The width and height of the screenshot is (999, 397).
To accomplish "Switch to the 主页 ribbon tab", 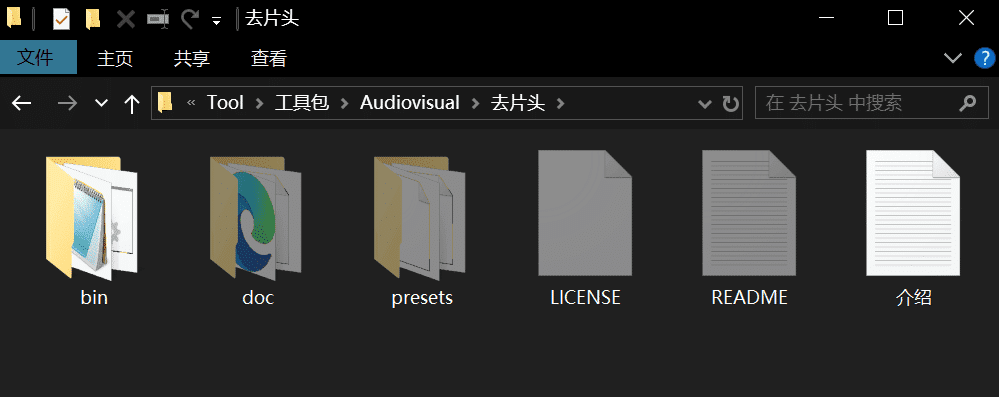I will (x=115, y=59).
